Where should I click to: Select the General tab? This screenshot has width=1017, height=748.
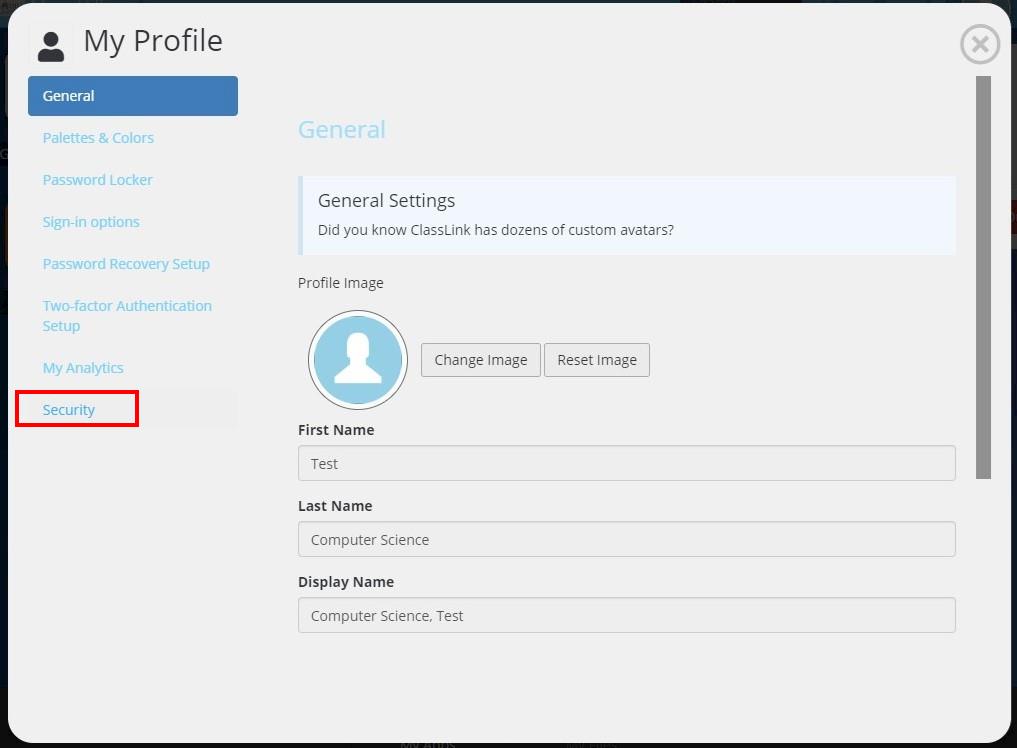coord(133,96)
